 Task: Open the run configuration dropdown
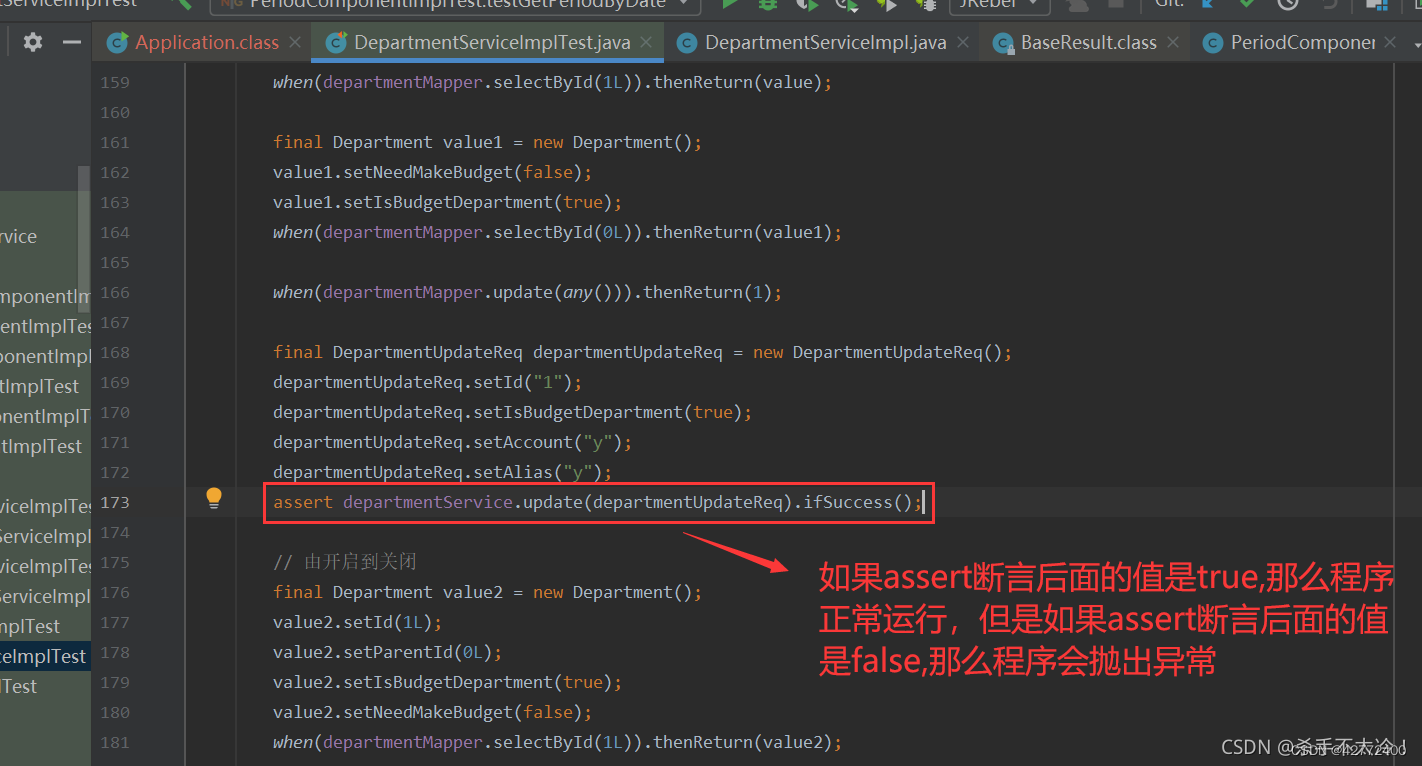[456, 5]
